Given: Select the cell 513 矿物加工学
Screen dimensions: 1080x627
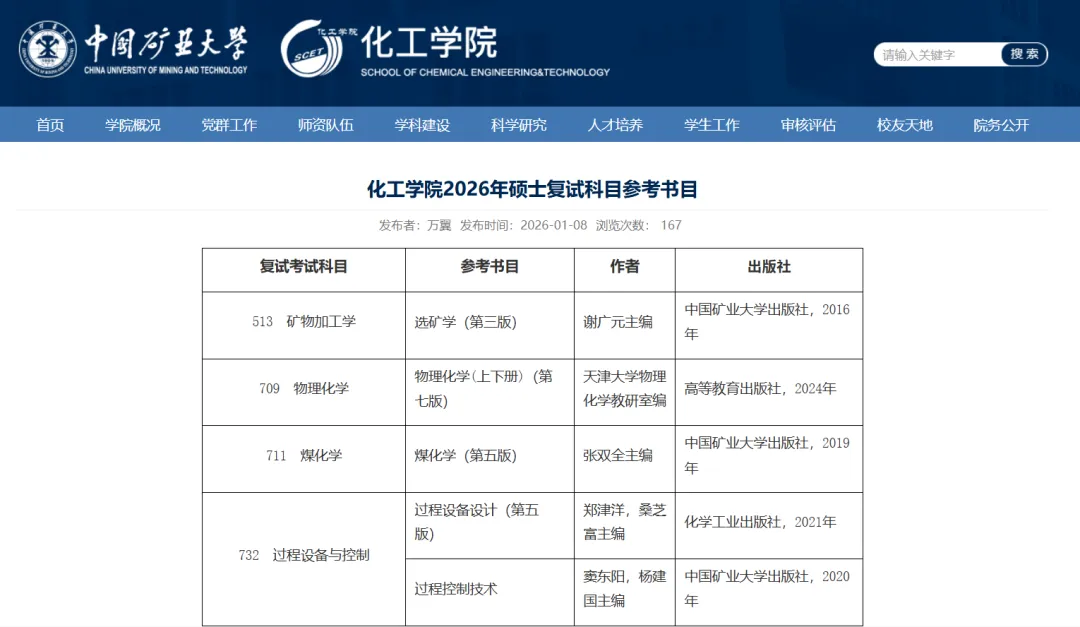Looking at the screenshot, I should click(304, 325).
